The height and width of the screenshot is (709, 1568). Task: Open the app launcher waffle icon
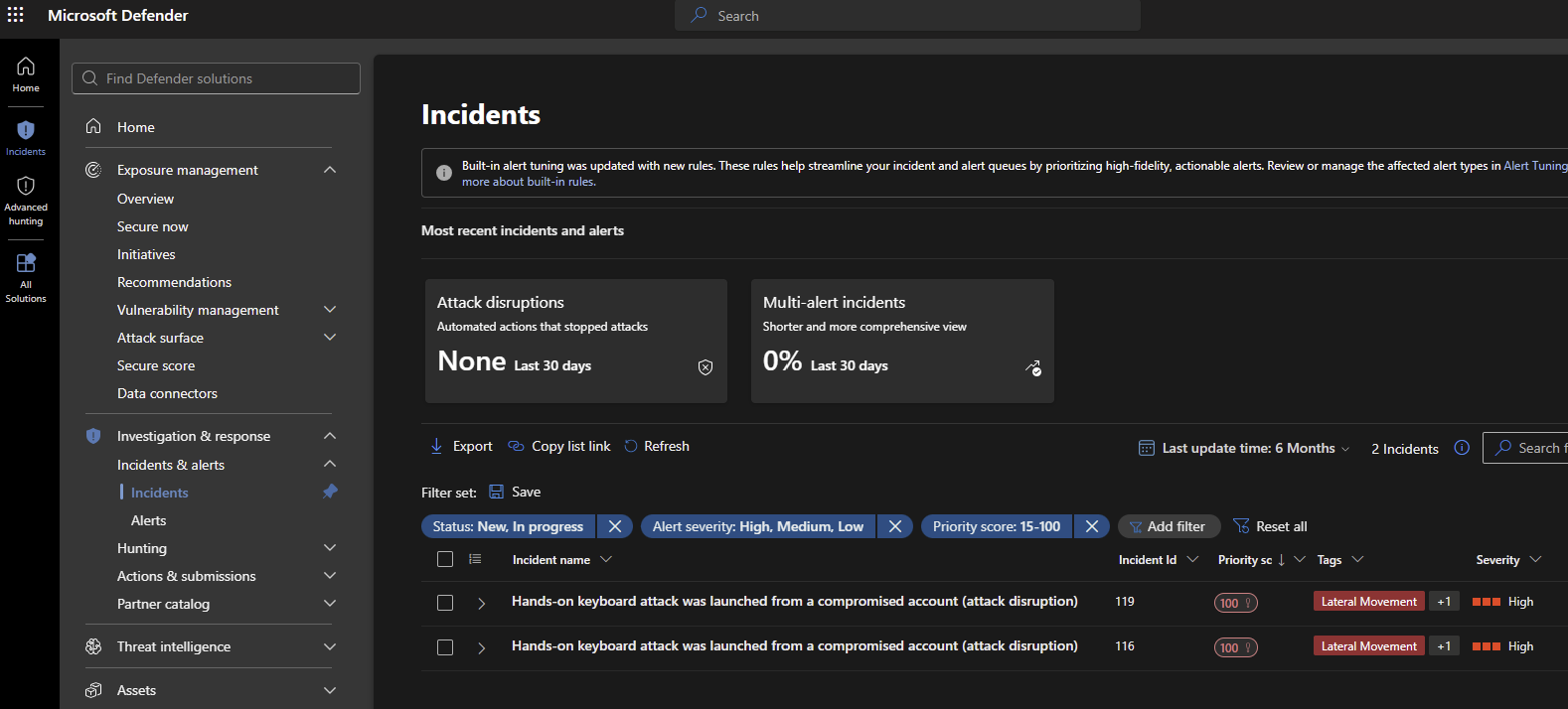[16, 15]
